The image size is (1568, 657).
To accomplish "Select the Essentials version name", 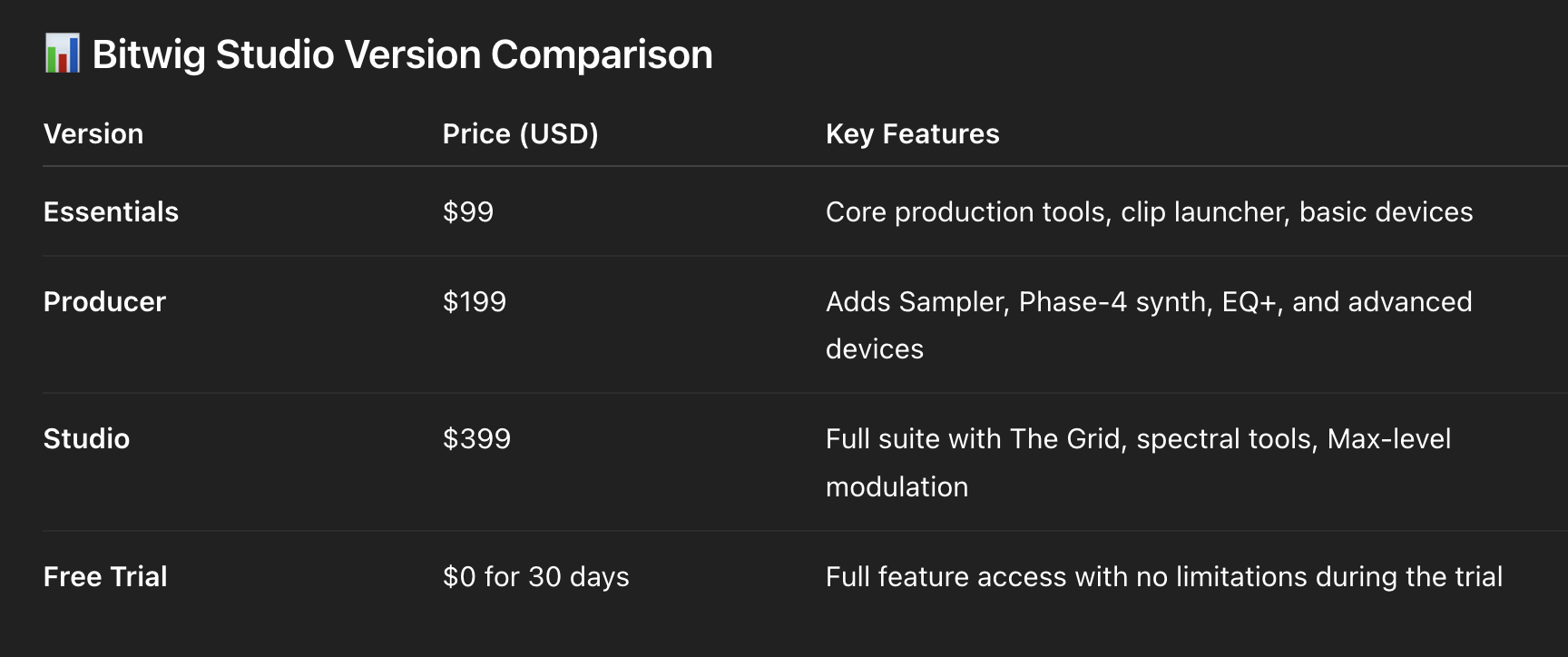I will [x=111, y=212].
